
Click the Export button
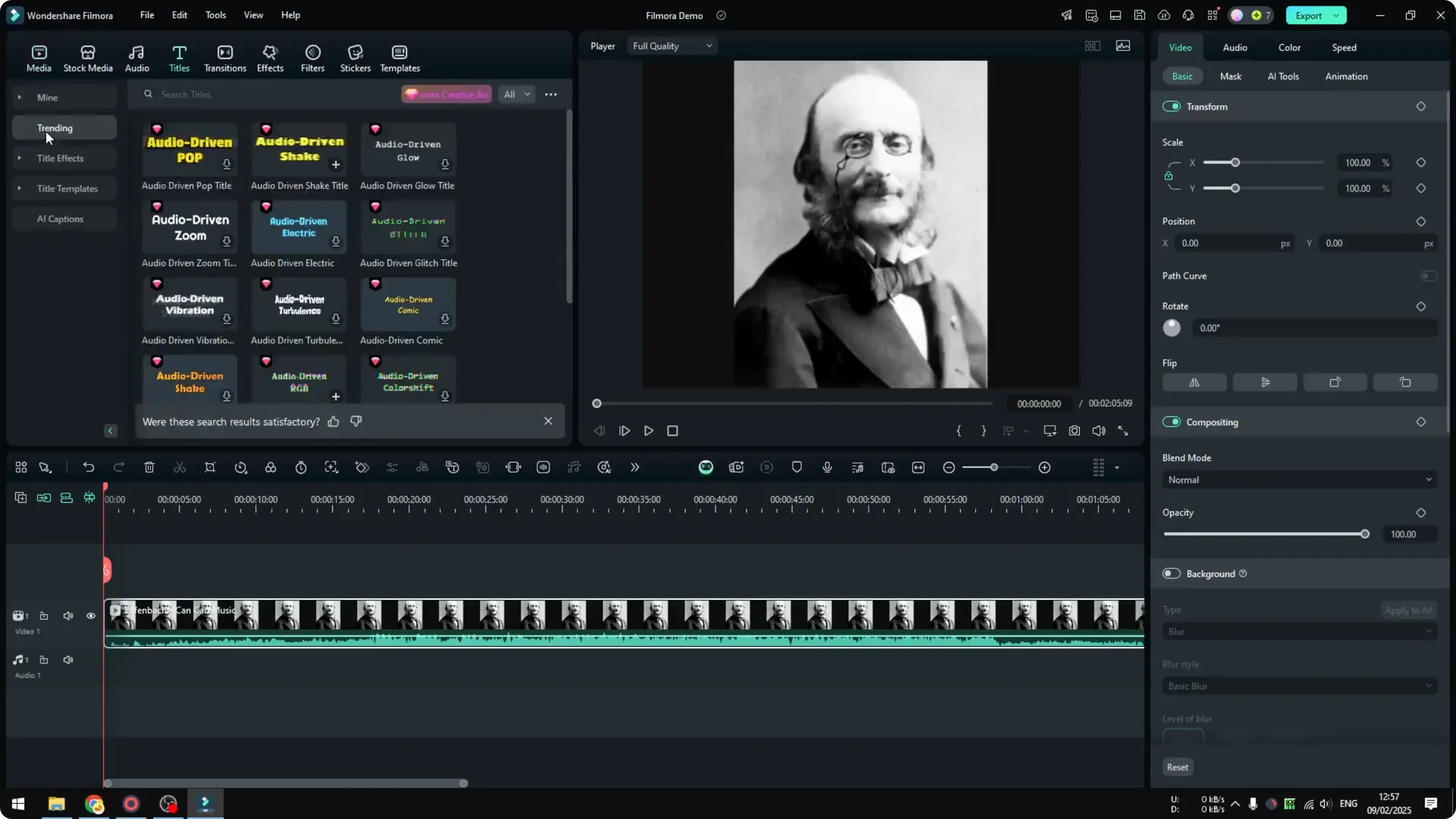point(1310,15)
